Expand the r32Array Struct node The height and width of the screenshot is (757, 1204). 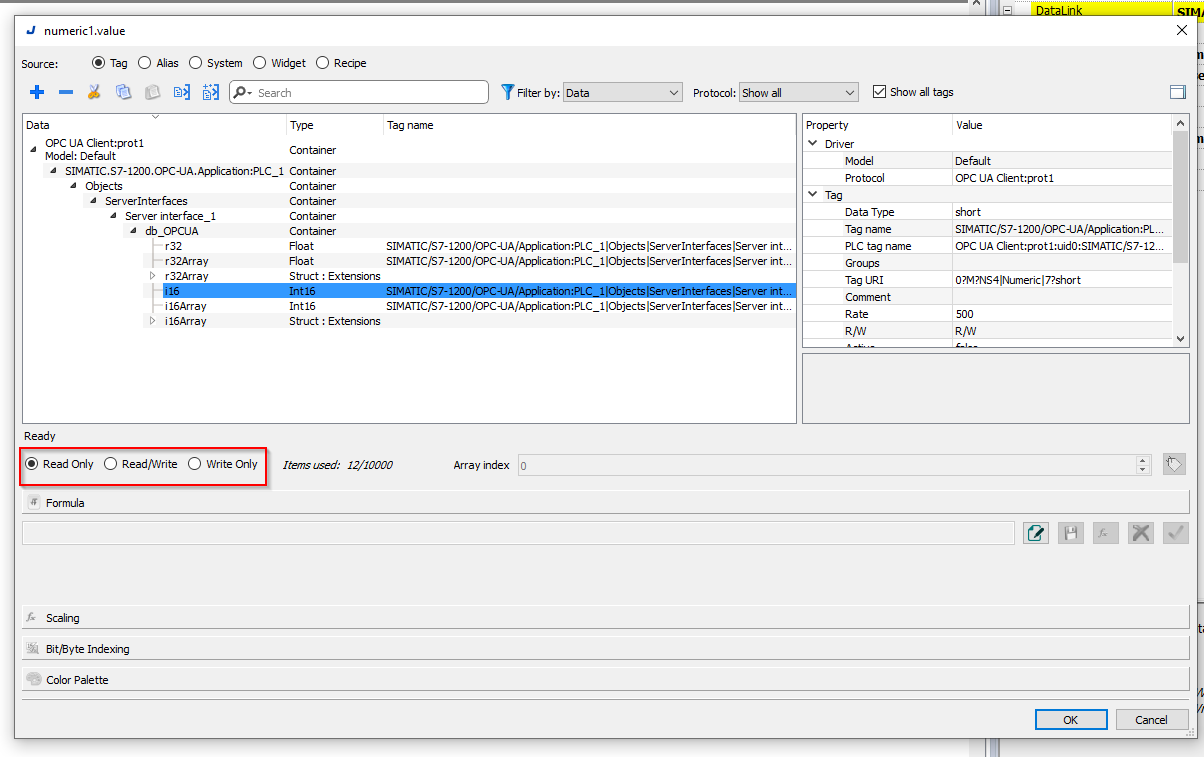pyautogui.click(x=153, y=276)
